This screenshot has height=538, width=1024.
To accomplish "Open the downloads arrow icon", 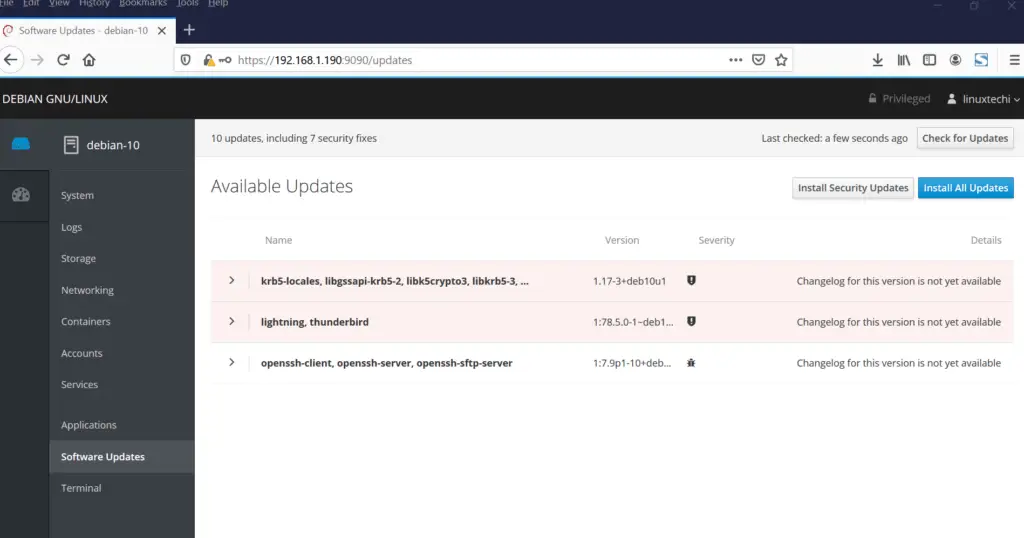I will pyautogui.click(x=878, y=60).
